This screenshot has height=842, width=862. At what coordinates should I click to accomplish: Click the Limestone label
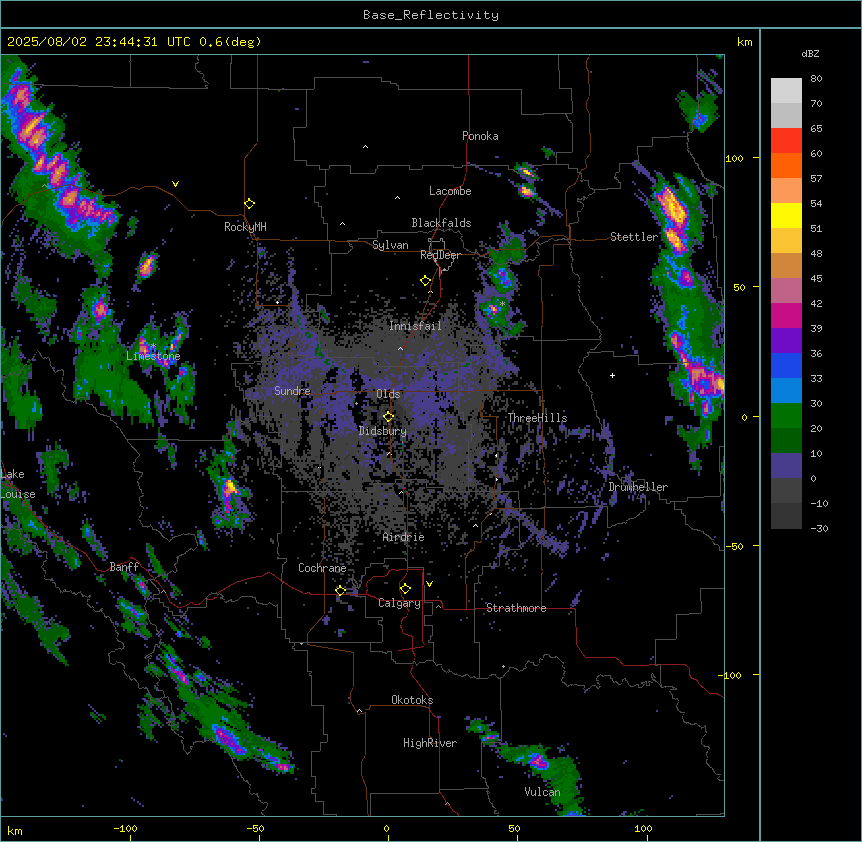click(x=153, y=356)
